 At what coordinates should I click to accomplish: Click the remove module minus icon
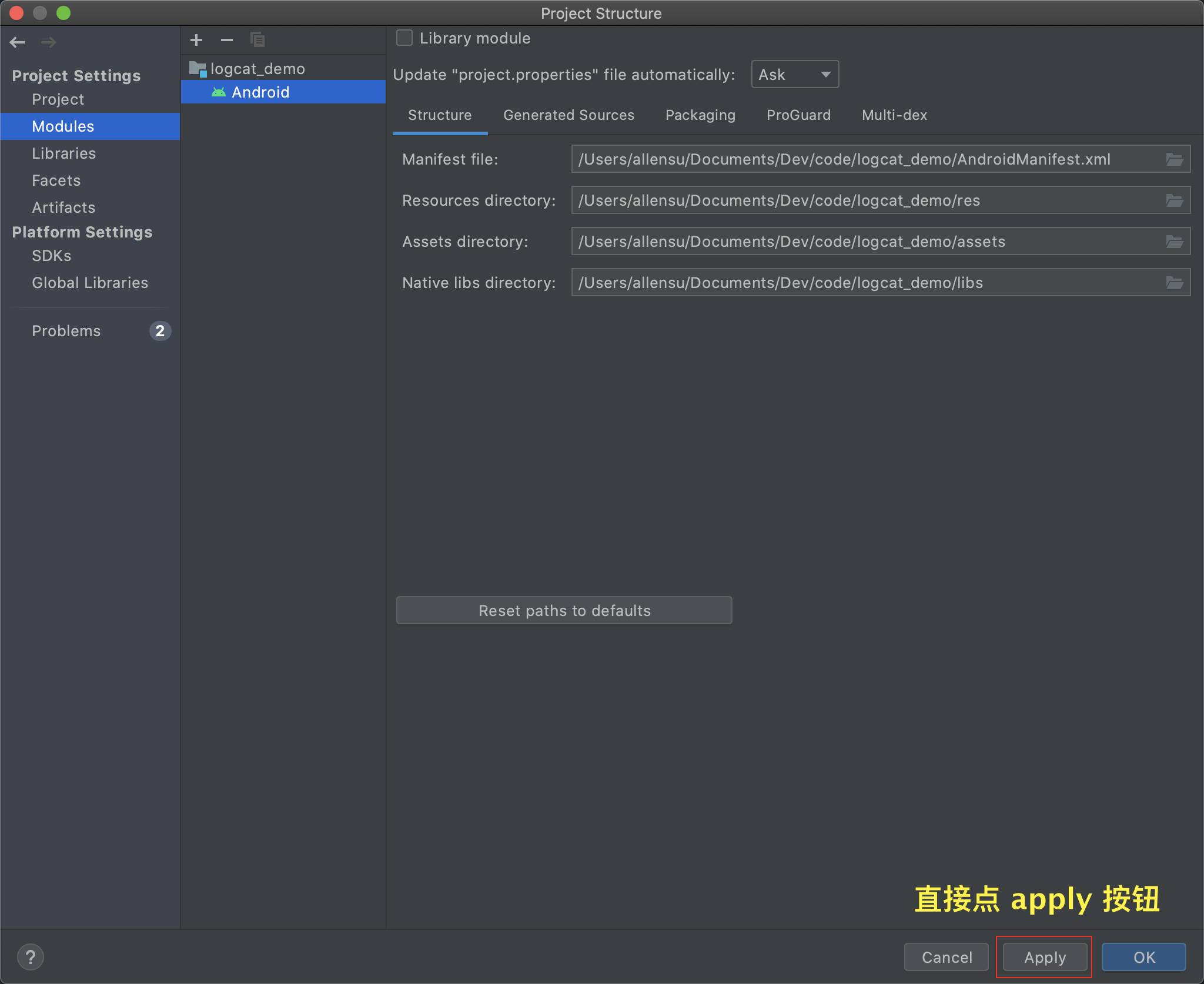coord(227,40)
